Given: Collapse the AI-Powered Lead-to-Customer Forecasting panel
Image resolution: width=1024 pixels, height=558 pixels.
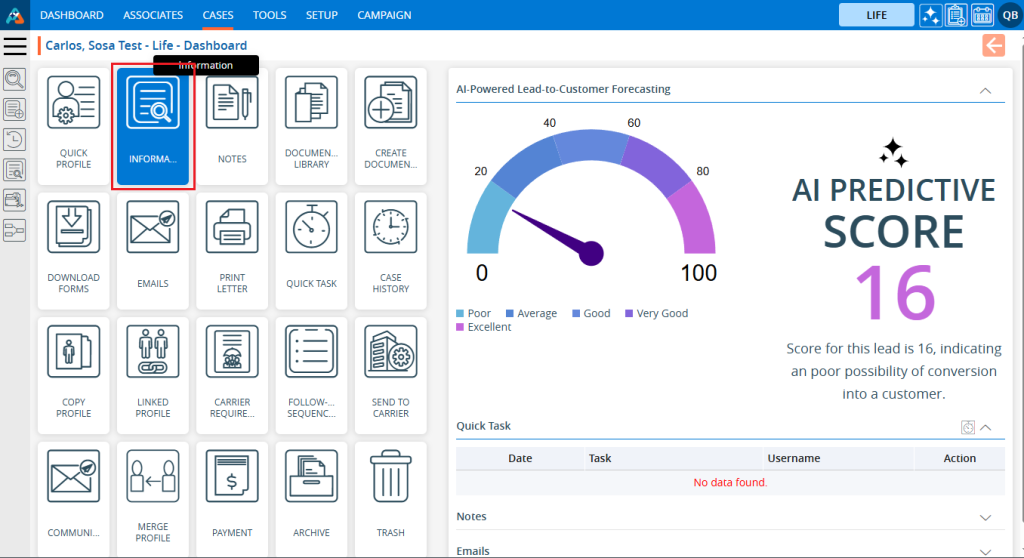Looking at the screenshot, I should point(985,90).
